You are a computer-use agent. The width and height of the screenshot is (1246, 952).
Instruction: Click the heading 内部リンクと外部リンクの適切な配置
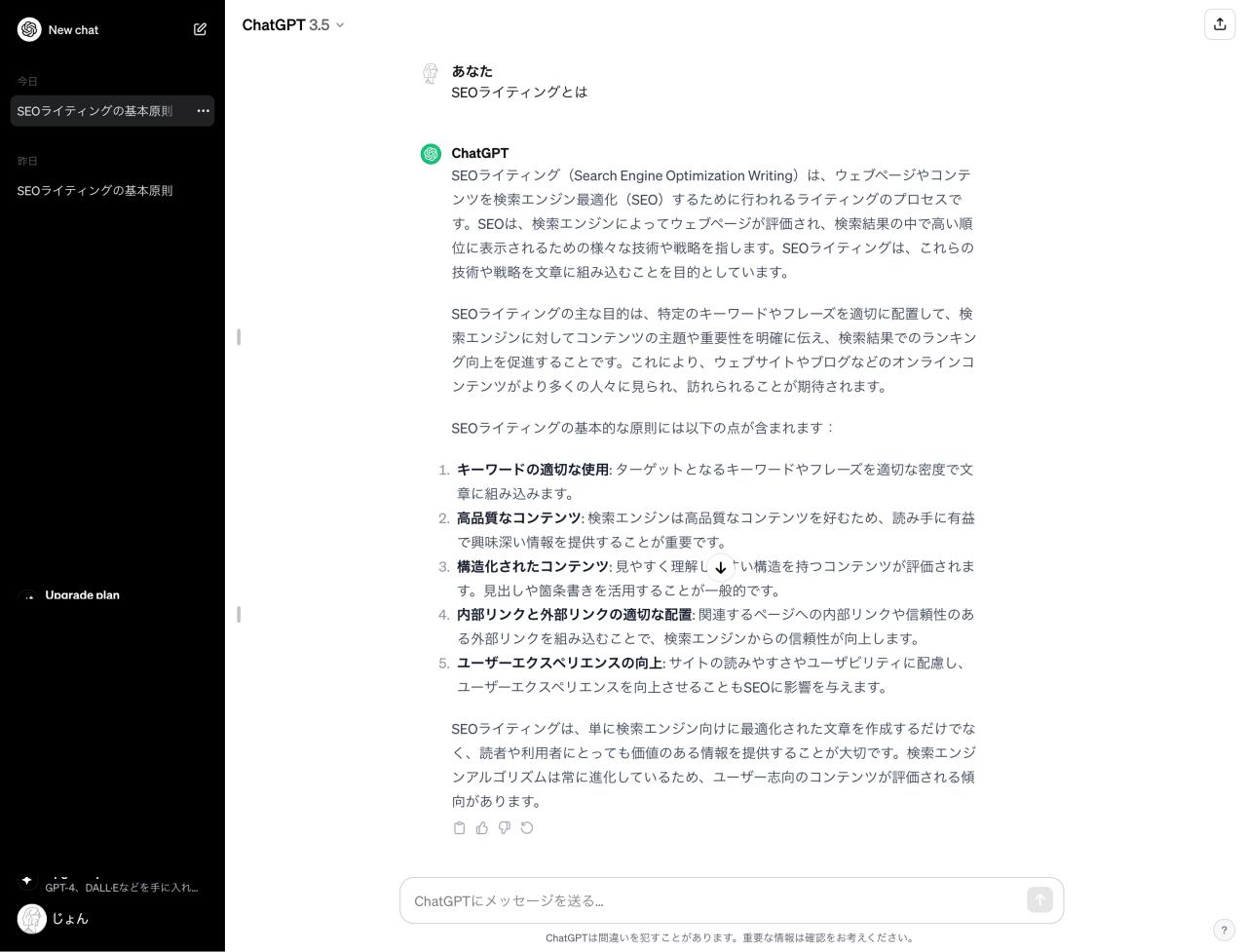pyautogui.click(x=574, y=615)
